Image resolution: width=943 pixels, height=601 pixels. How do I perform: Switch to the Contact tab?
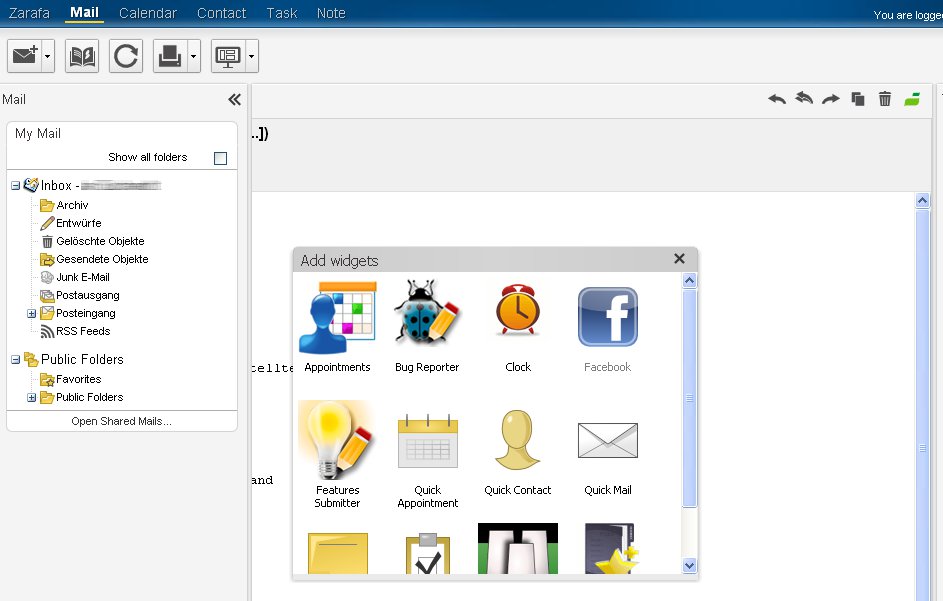point(221,13)
